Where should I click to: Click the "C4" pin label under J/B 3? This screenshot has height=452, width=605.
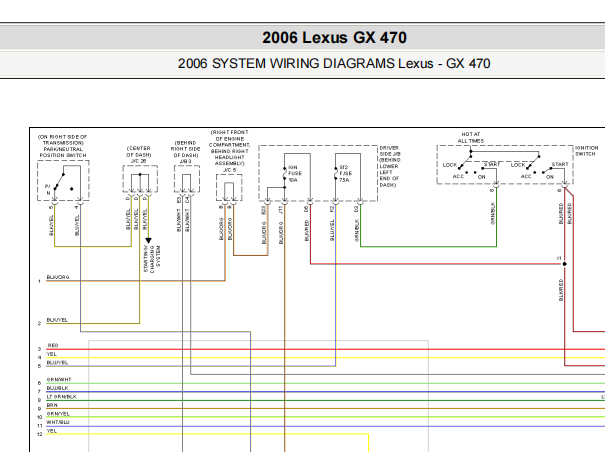coord(187,200)
